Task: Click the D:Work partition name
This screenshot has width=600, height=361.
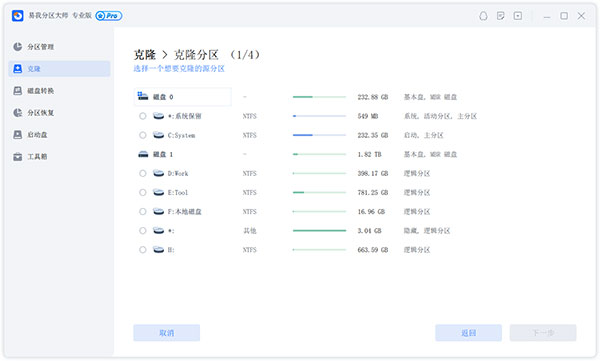Action: (178, 173)
